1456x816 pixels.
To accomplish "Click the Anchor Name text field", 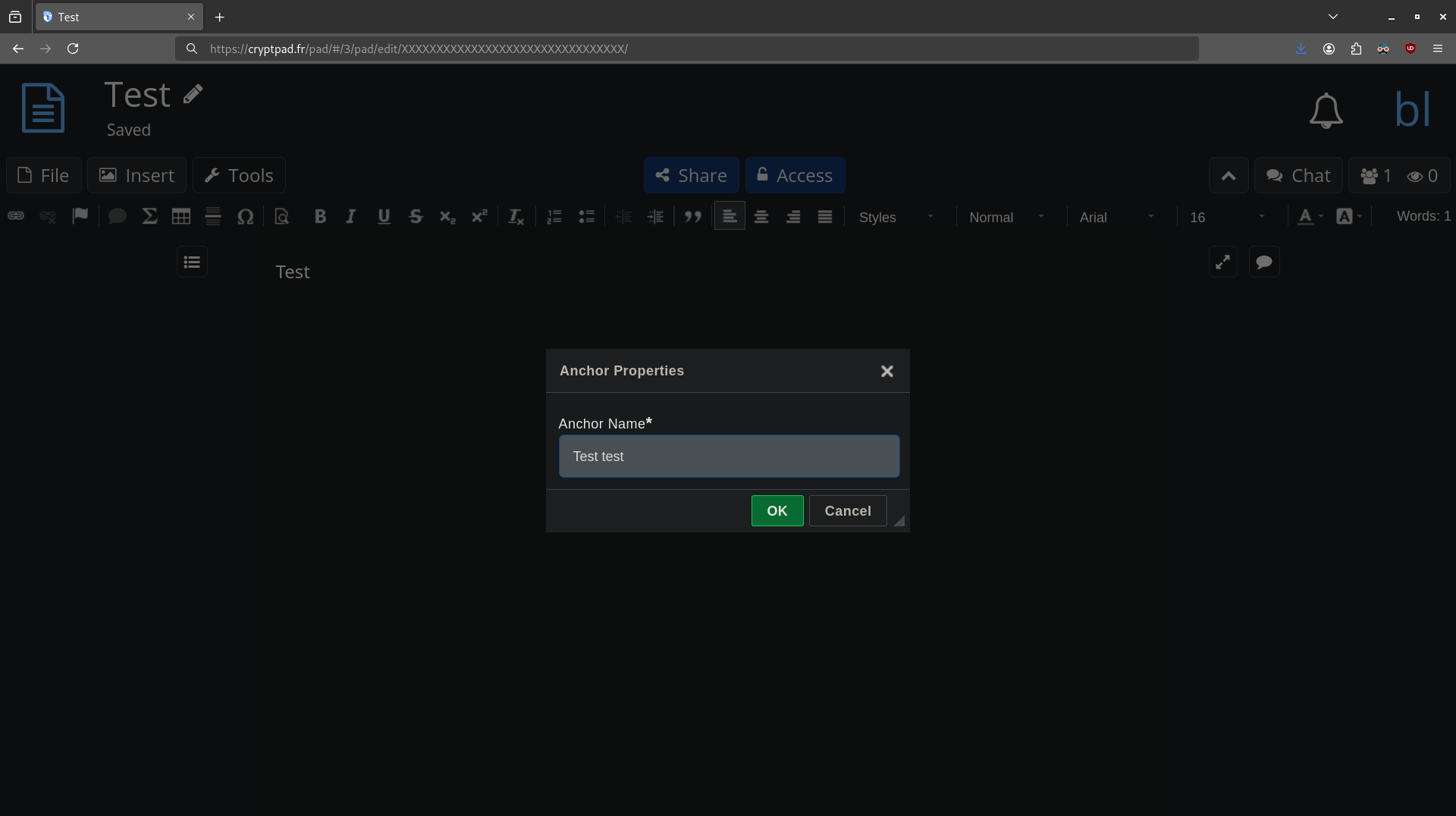I will 729,457.
